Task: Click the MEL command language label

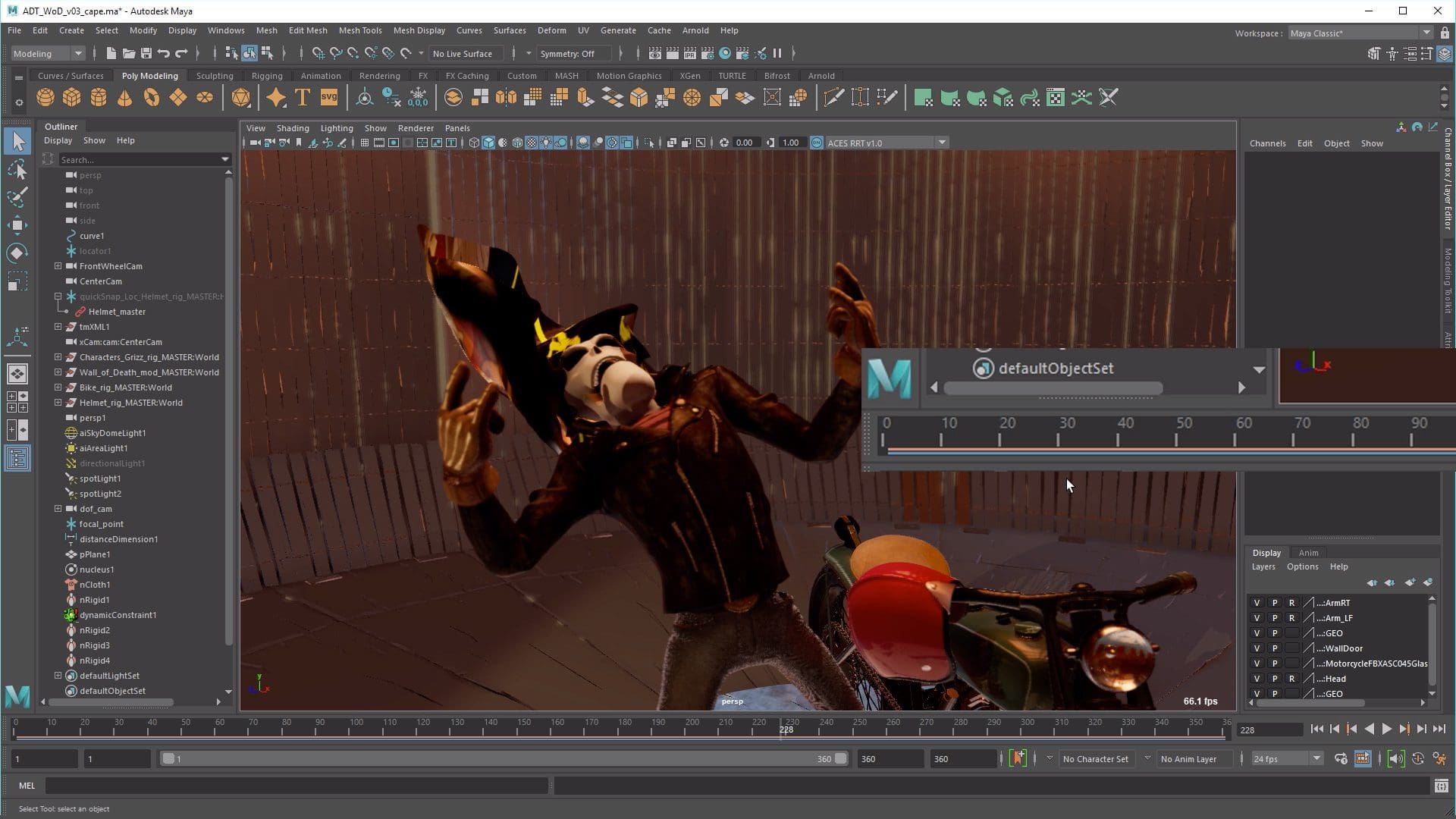Action: pos(27,786)
